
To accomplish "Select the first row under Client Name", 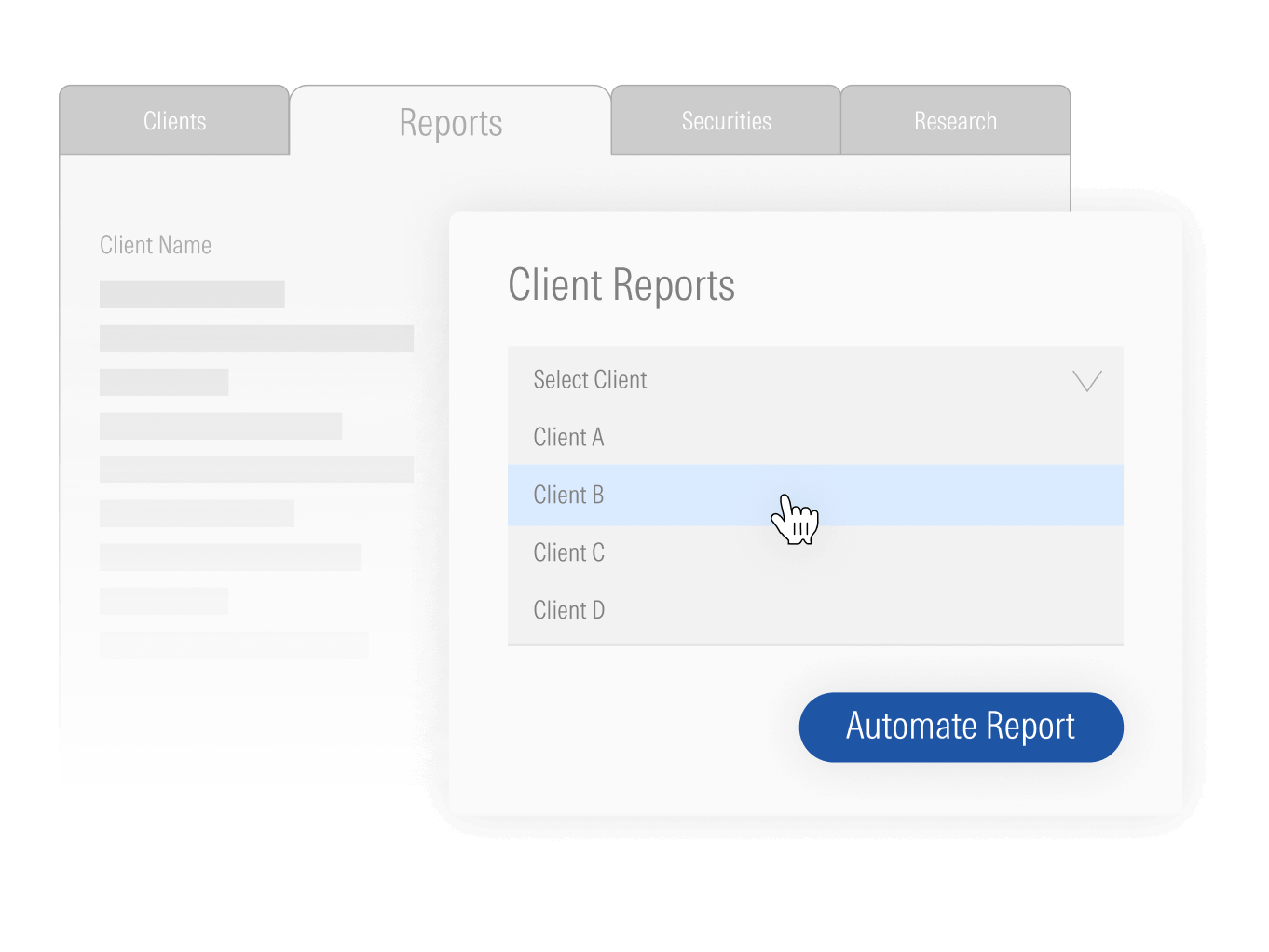I will 192,294.
